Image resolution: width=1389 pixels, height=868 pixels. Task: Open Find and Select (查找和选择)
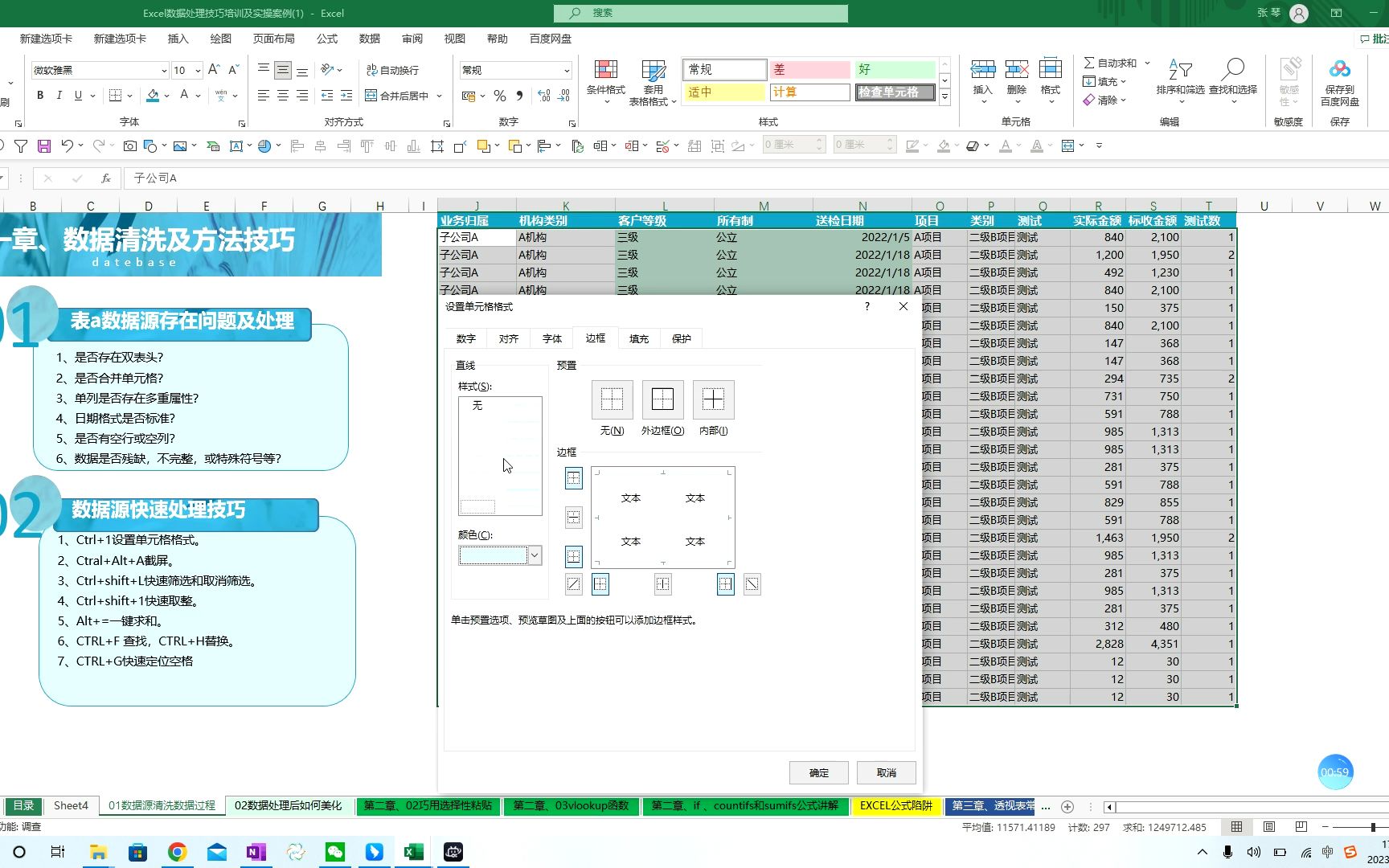pos(1233,82)
